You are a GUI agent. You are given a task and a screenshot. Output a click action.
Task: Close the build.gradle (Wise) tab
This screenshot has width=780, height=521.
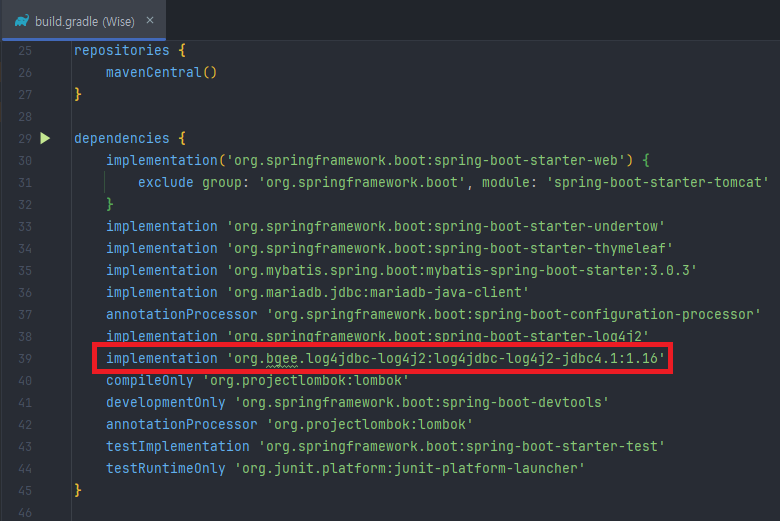[x=150, y=20]
